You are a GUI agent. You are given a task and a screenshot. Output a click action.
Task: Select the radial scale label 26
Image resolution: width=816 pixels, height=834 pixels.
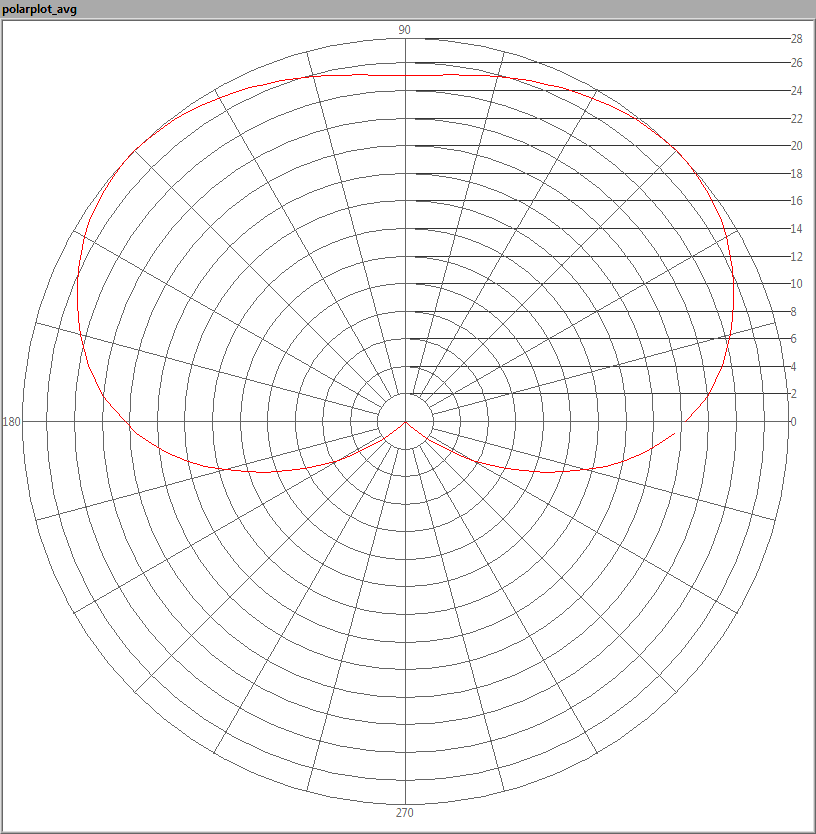pos(797,63)
